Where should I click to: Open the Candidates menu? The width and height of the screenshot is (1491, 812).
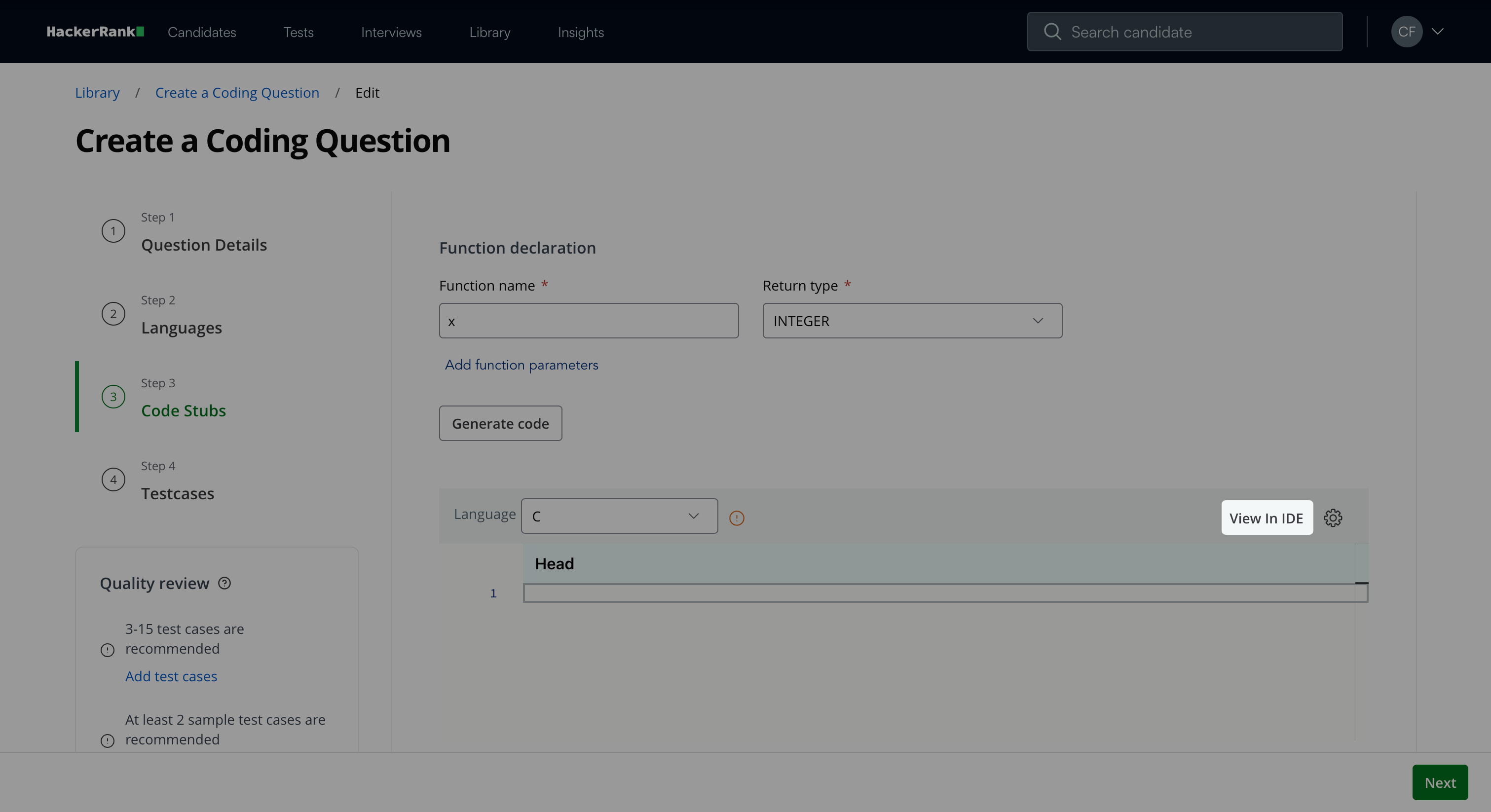tap(201, 33)
